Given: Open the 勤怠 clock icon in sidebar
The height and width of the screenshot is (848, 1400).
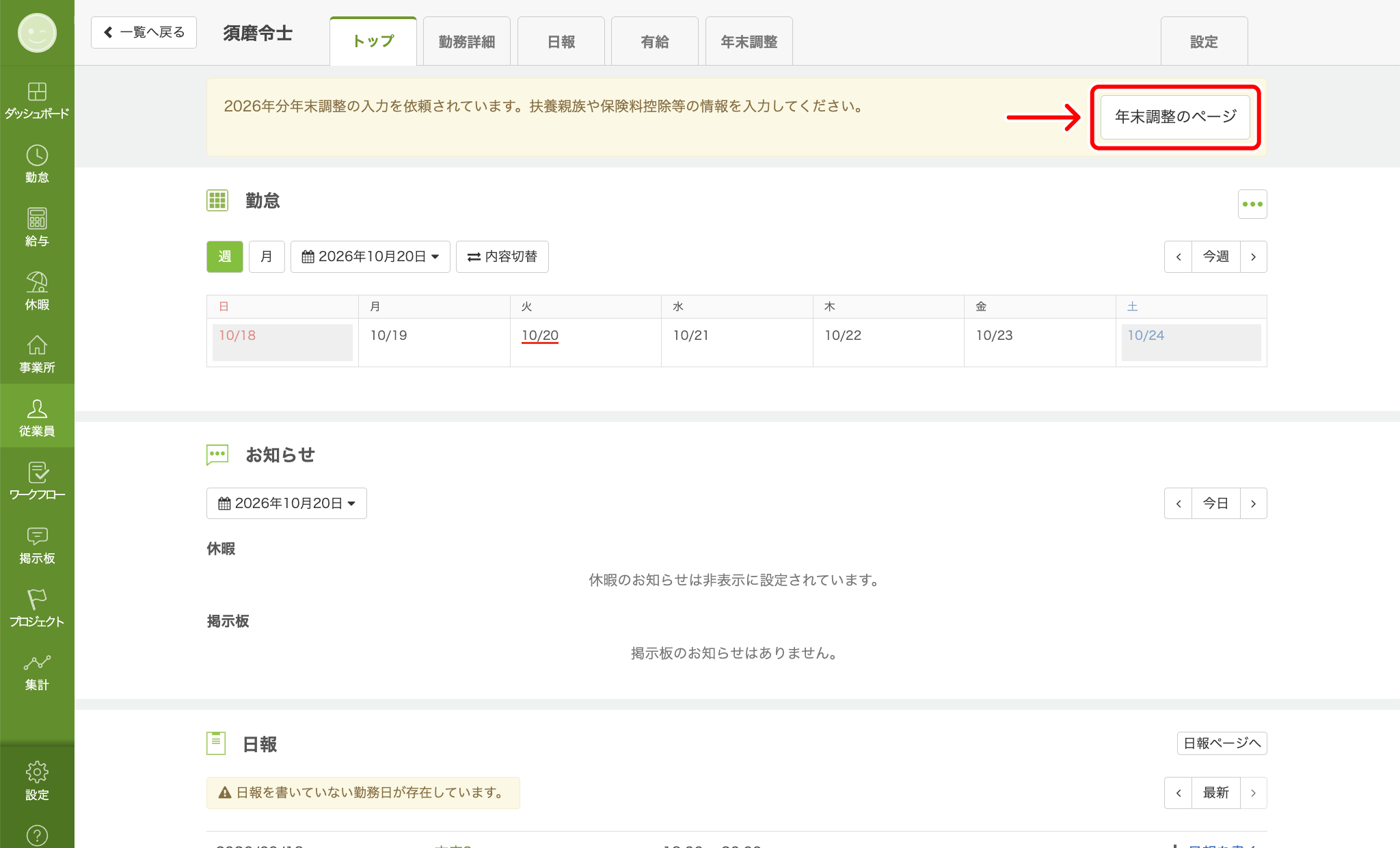Looking at the screenshot, I should pyautogui.click(x=37, y=163).
